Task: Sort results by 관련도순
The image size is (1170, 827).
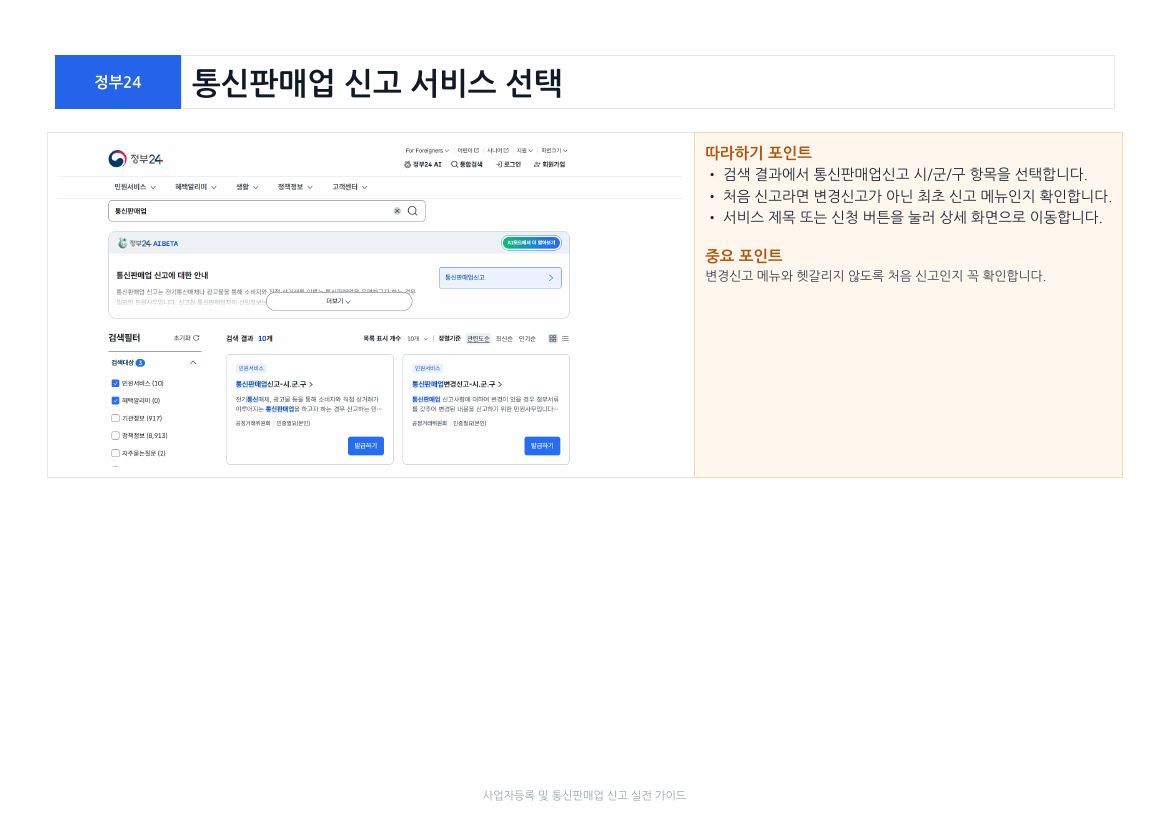Action: 478,339
